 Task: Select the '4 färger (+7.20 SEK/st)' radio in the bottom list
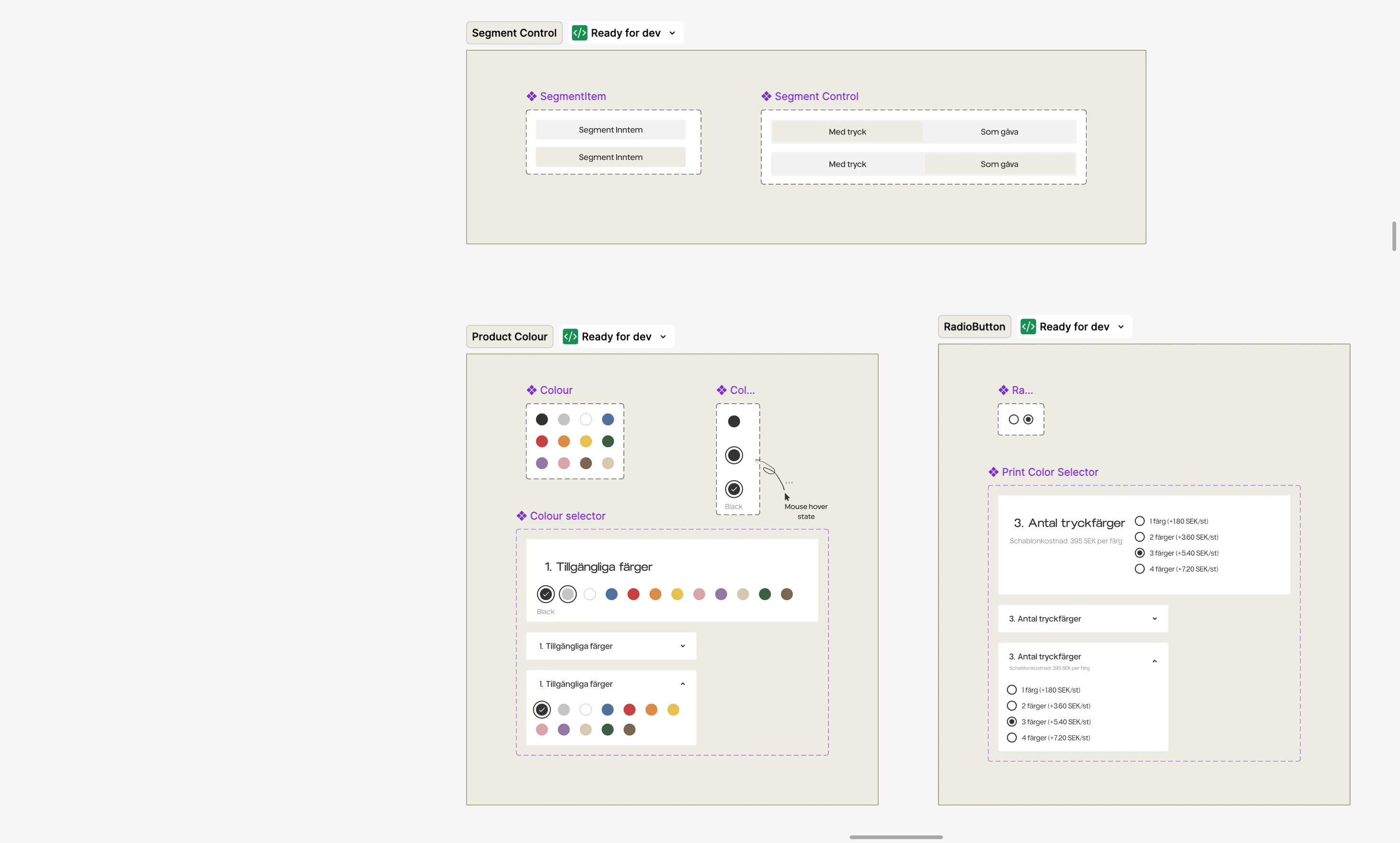click(x=1011, y=738)
